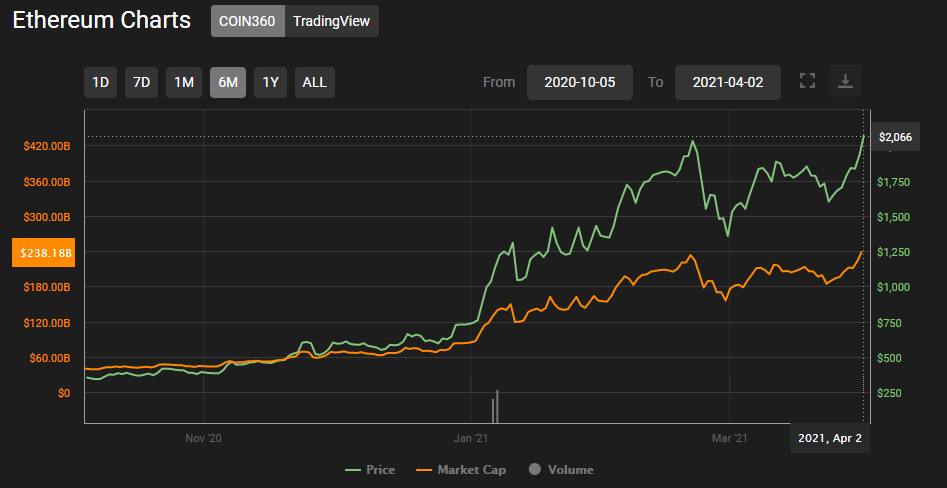Open the fullscreen chart icon
947x488 pixels.
point(807,81)
